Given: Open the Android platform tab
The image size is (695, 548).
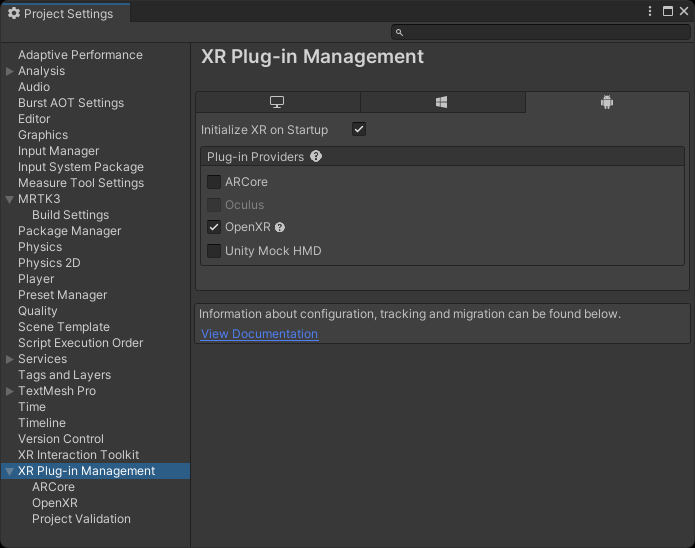Looking at the screenshot, I should (607, 102).
